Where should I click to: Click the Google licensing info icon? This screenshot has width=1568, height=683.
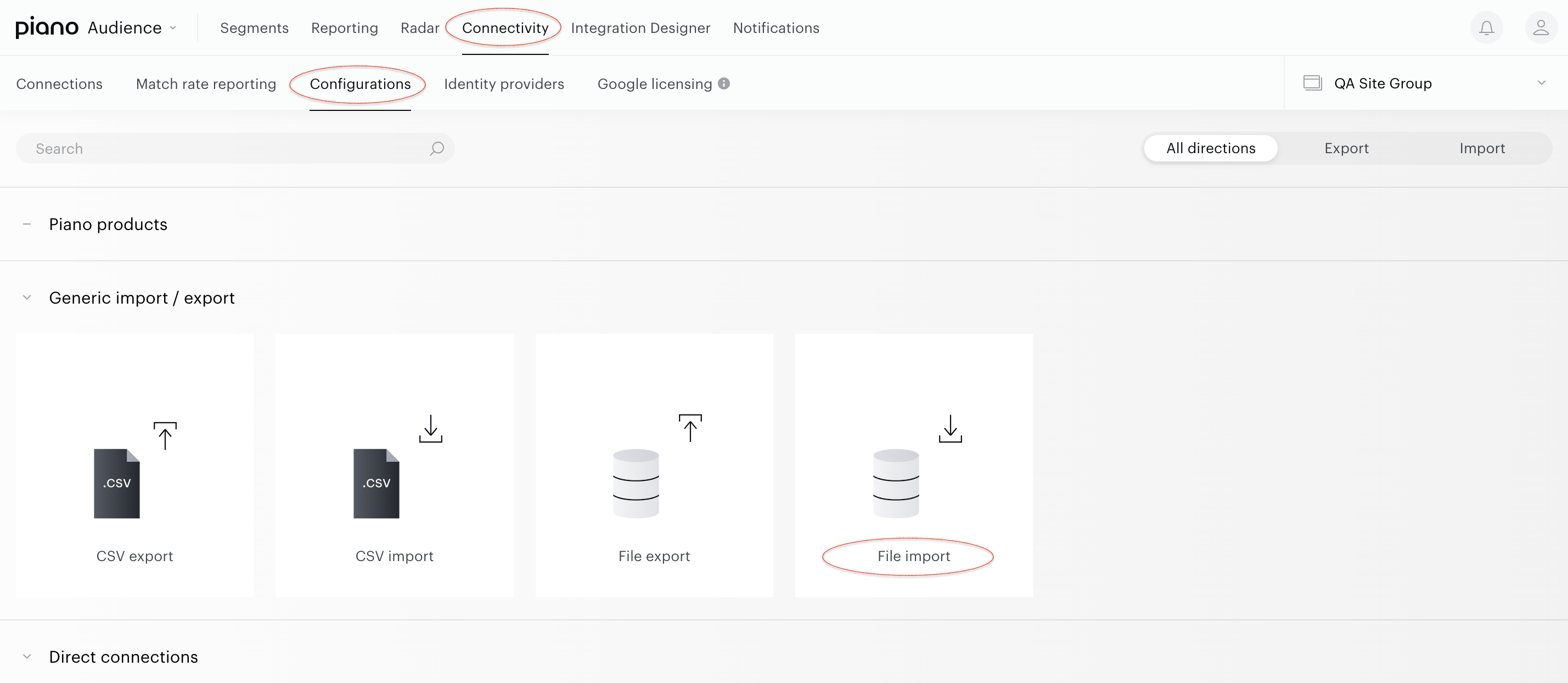(724, 83)
